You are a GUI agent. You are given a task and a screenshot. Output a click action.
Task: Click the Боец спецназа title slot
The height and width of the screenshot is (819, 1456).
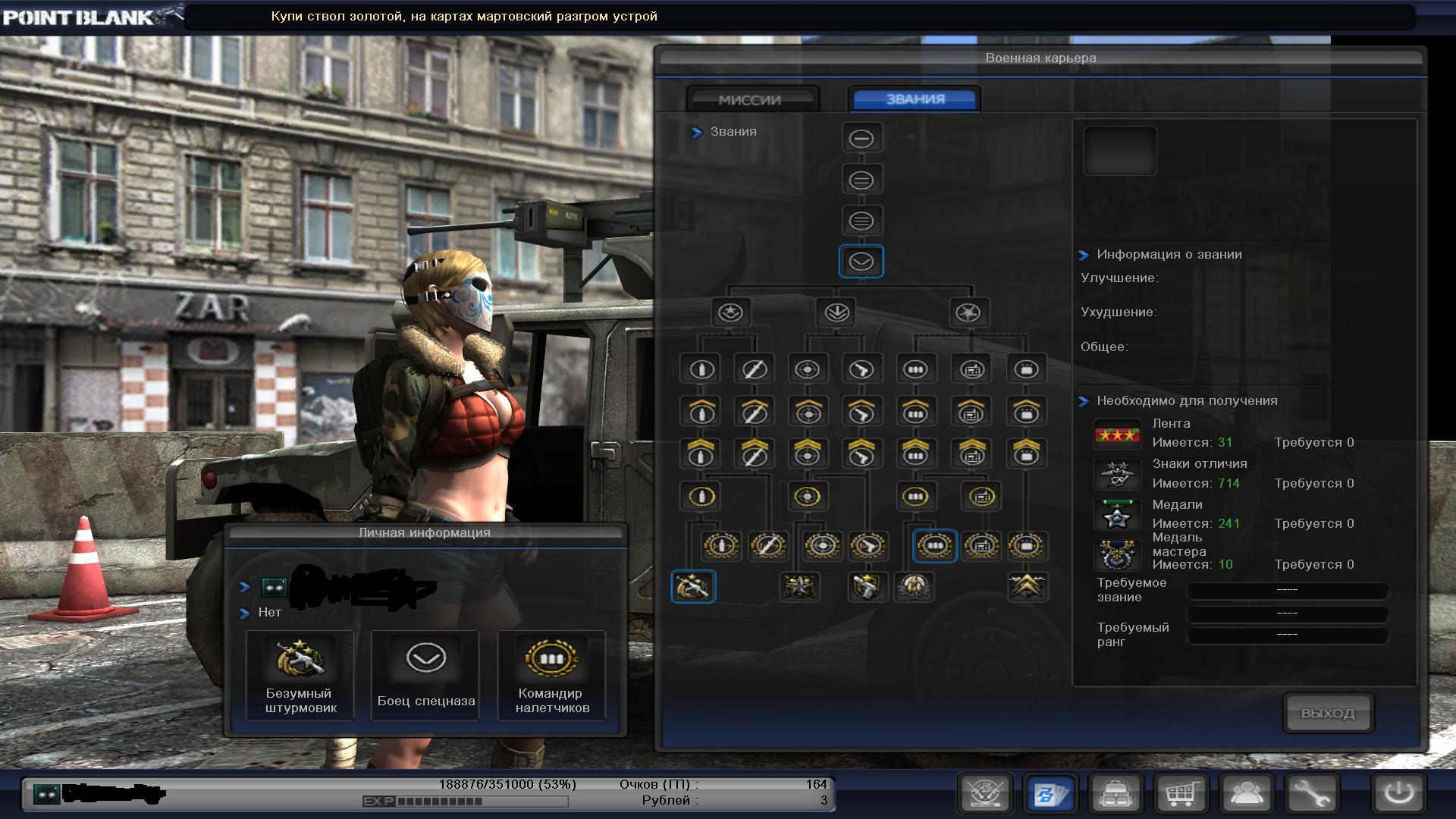point(425,674)
